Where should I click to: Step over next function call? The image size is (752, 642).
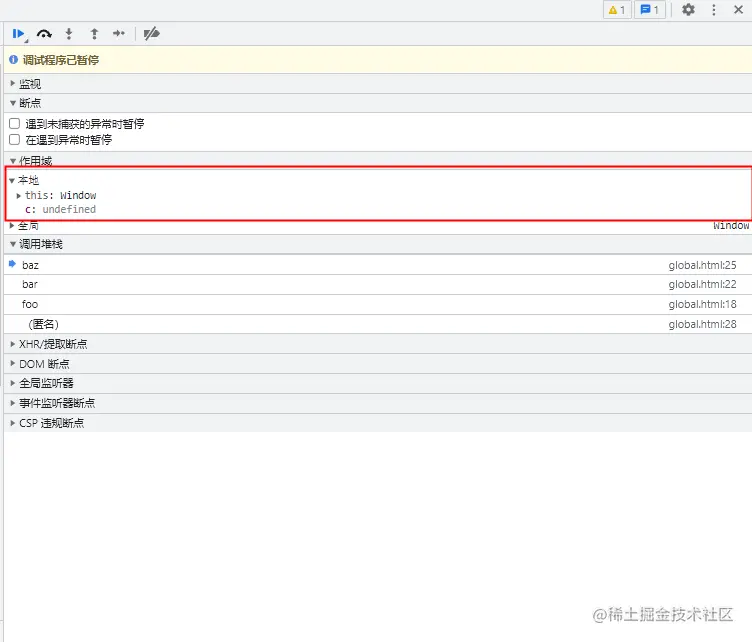tap(44, 34)
